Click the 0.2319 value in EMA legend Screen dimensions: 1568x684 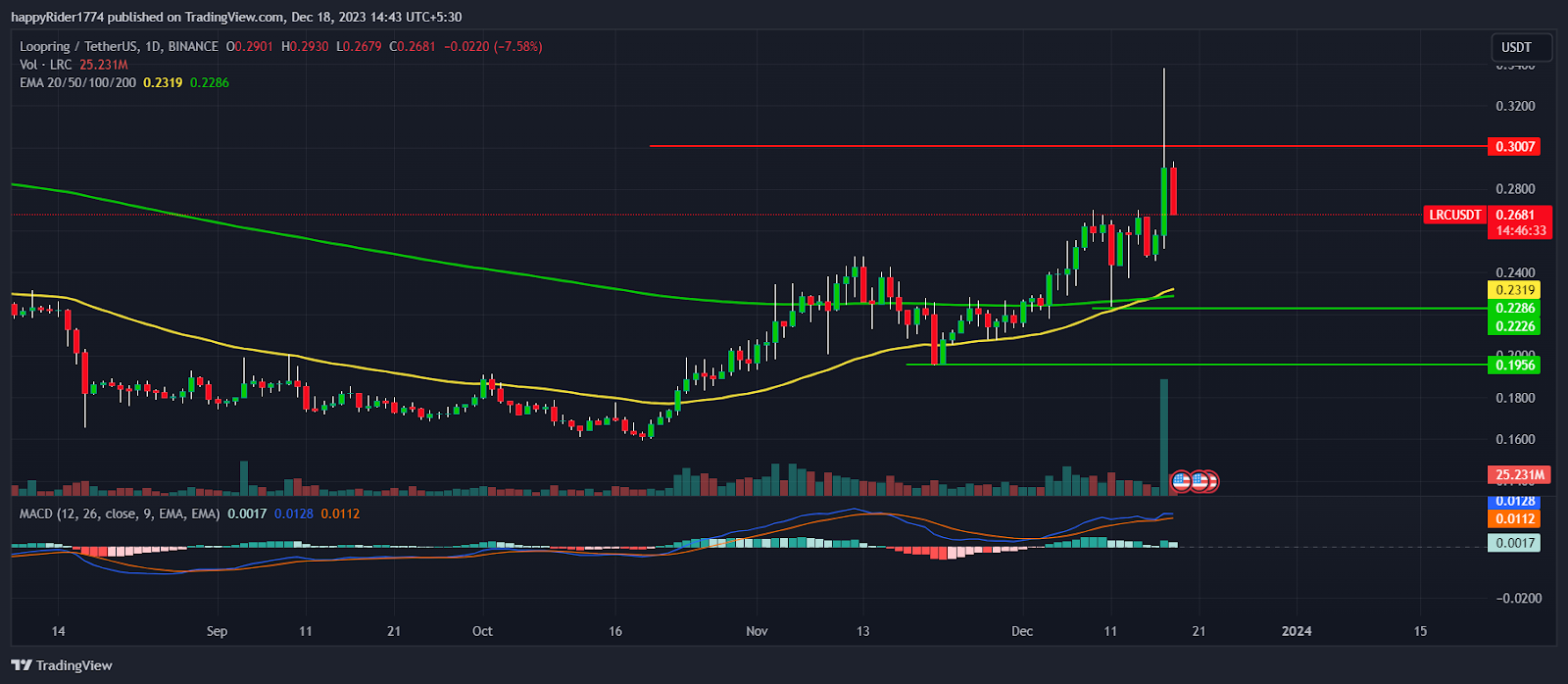click(x=163, y=82)
